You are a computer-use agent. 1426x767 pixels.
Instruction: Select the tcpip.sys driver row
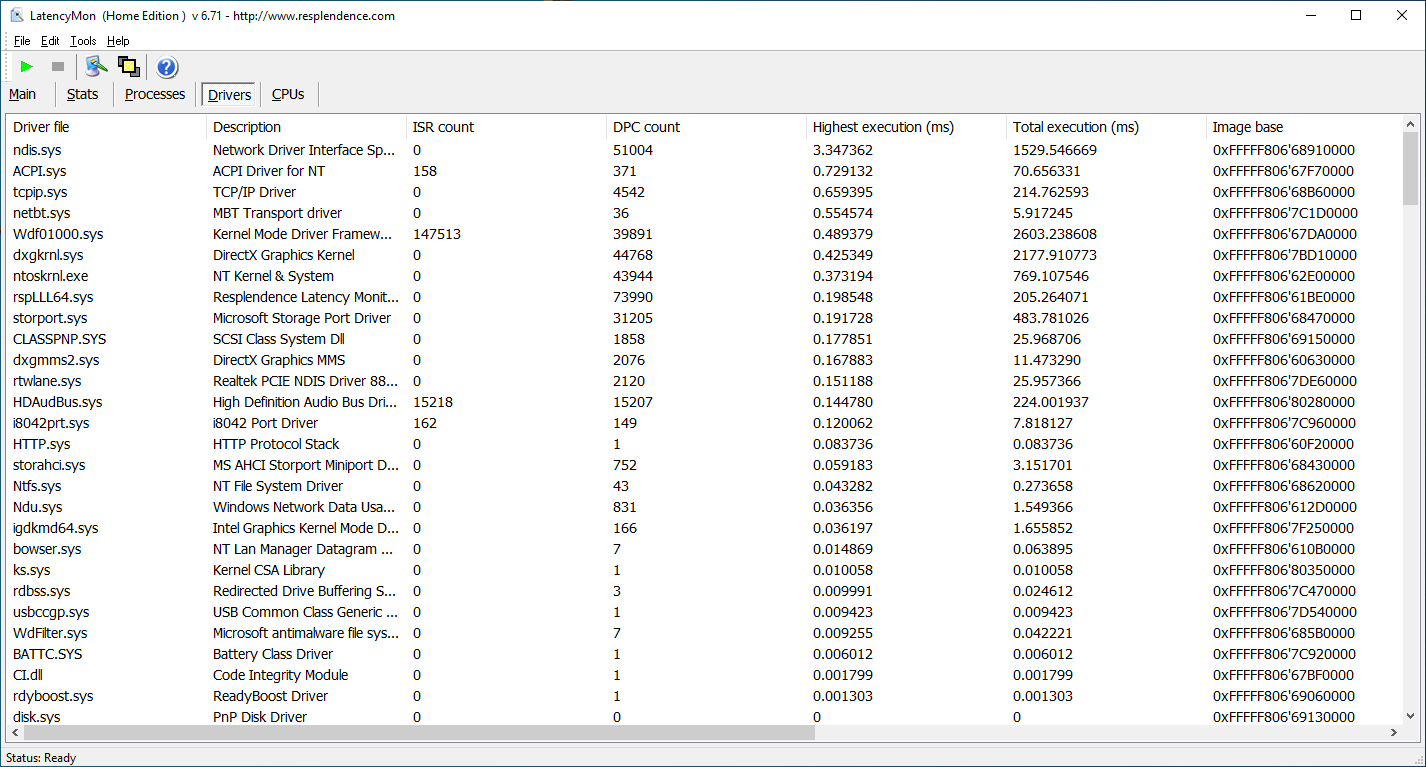(x=704, y=192)
